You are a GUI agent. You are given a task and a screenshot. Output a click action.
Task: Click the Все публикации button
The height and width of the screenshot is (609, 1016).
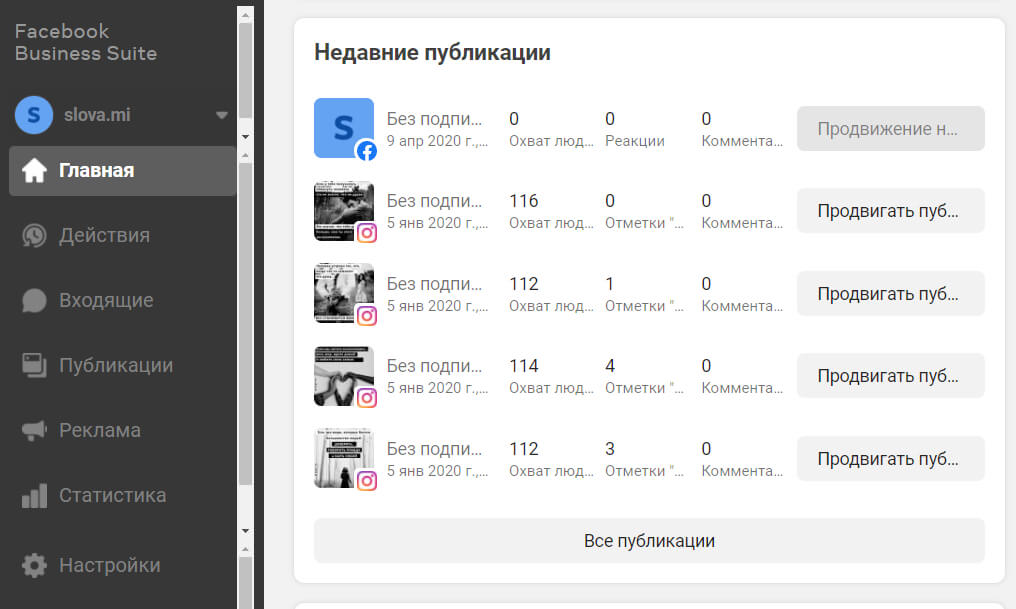[649, 541]
